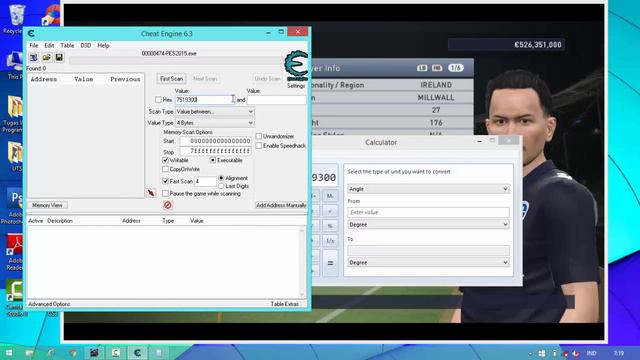Click the Calculator percent button

coord(330,226)
